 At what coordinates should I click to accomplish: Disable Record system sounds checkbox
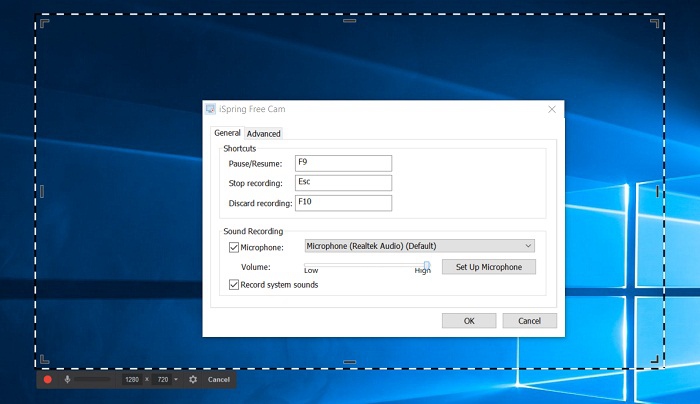[x=234, y=285]
